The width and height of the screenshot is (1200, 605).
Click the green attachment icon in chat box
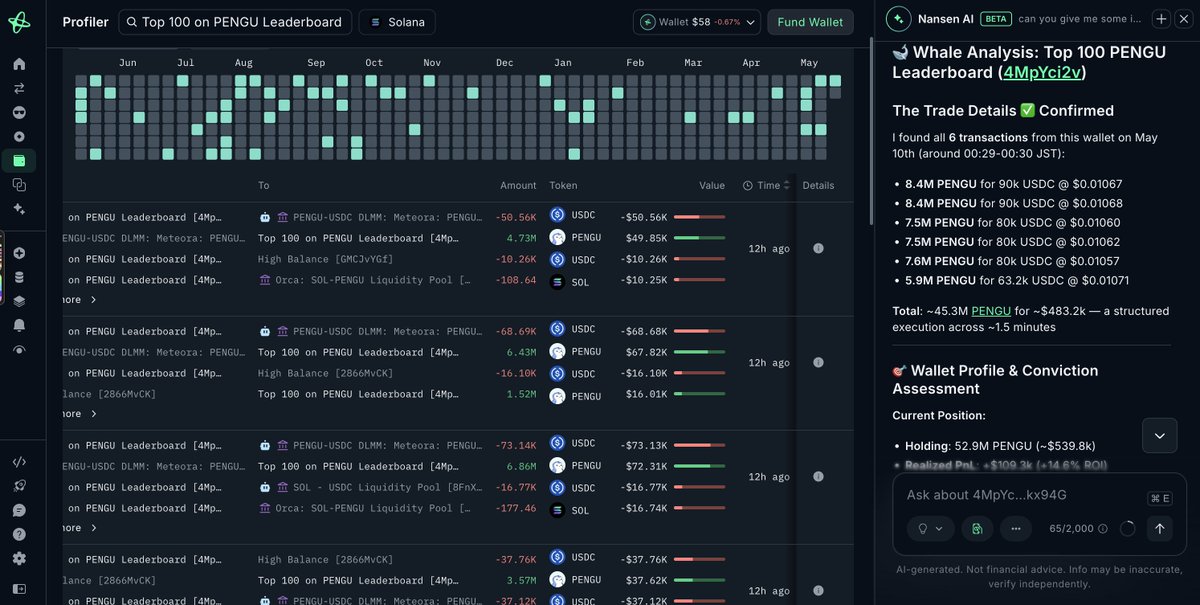tap(977, 528)
